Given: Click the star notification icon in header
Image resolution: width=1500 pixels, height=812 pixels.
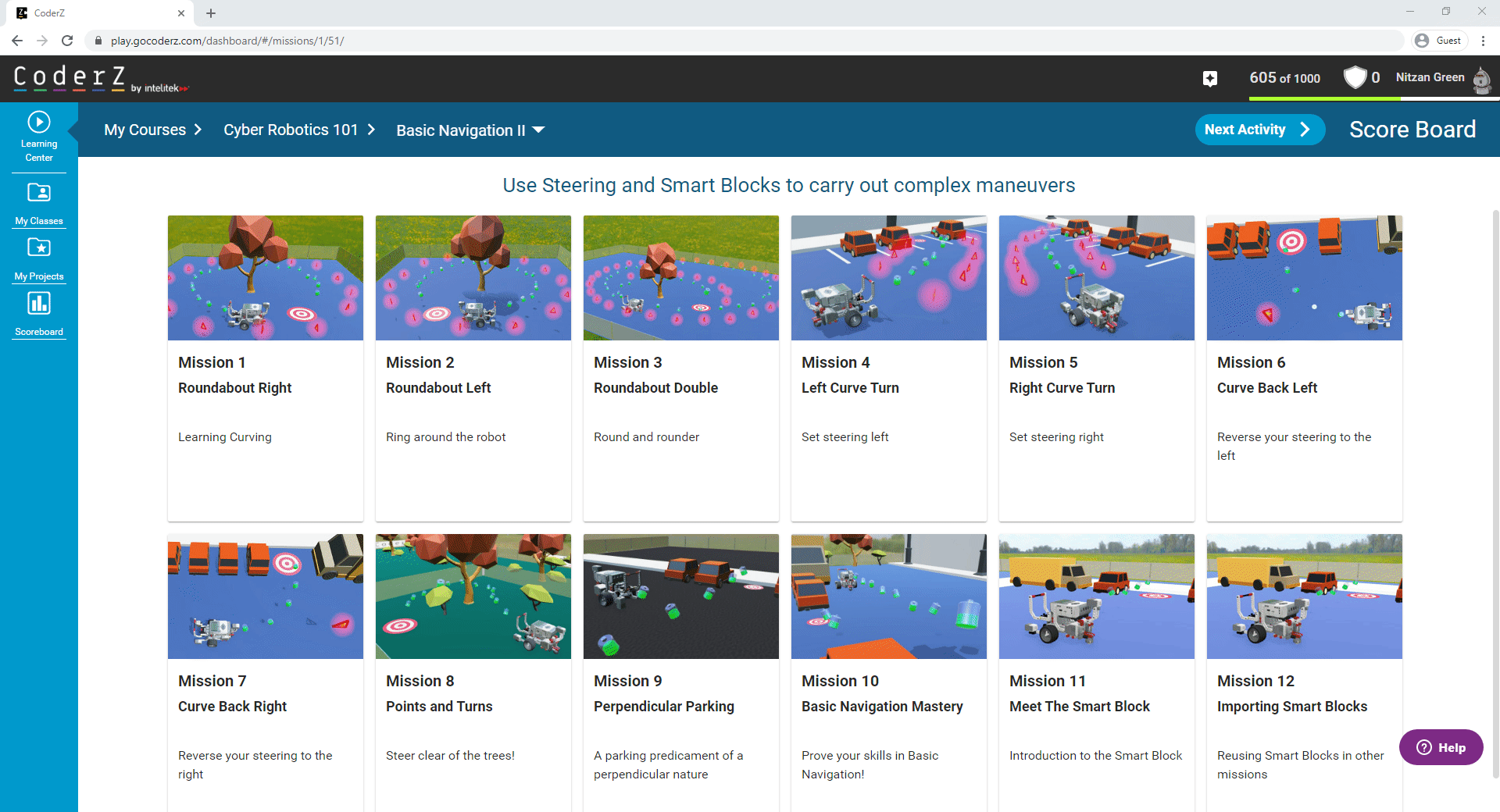Looking at the screenshot, I should [1209, 78].
